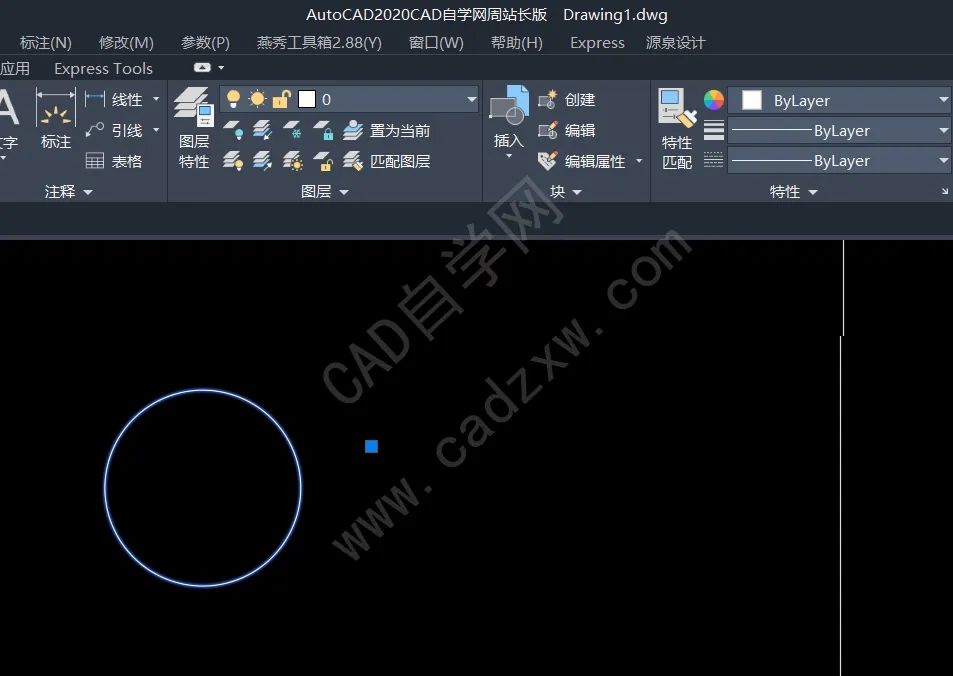Toggle freeze sun icon for layer 0
Viewport: 953px width, 676px height.
pos(257,99)
